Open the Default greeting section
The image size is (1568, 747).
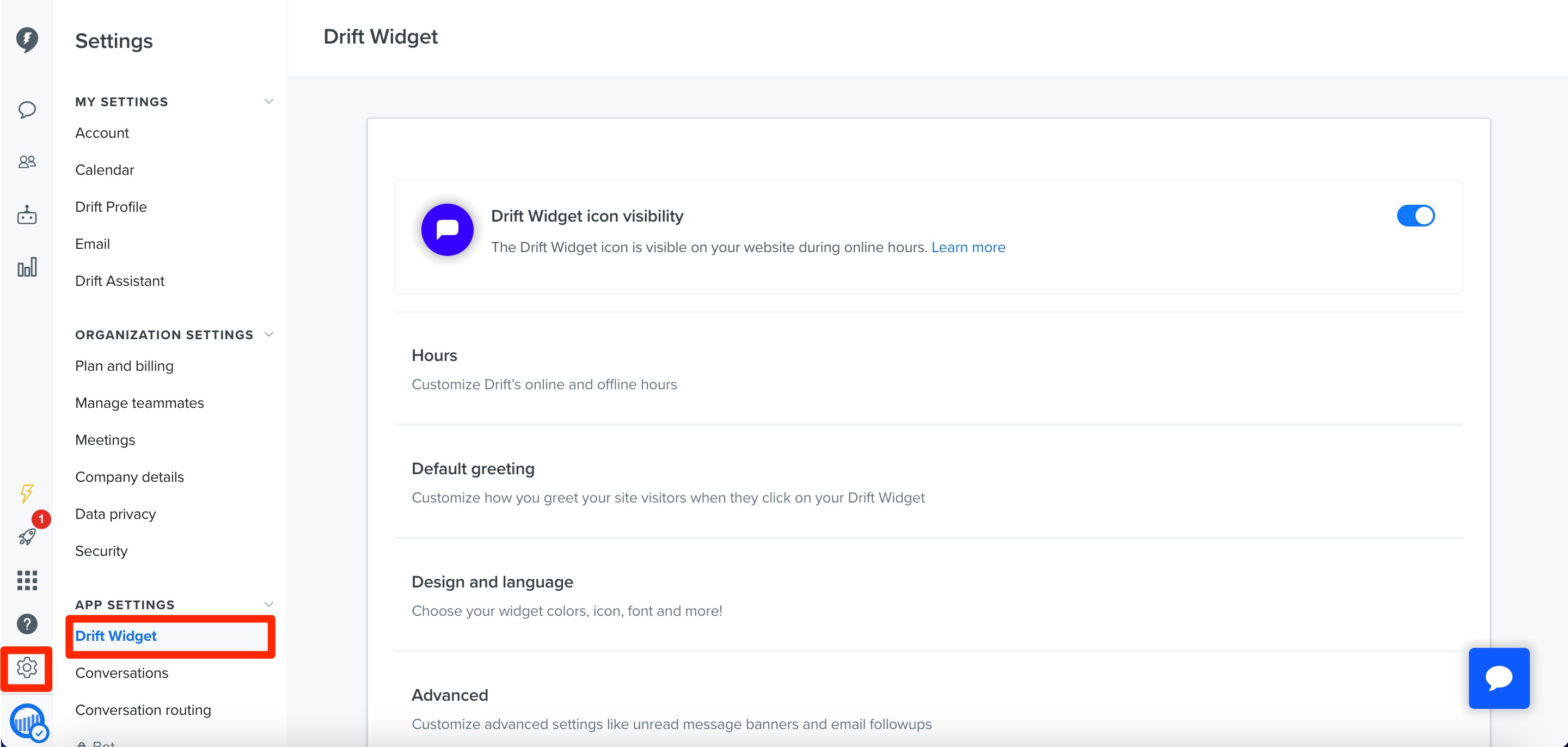(x=928, y=482)
